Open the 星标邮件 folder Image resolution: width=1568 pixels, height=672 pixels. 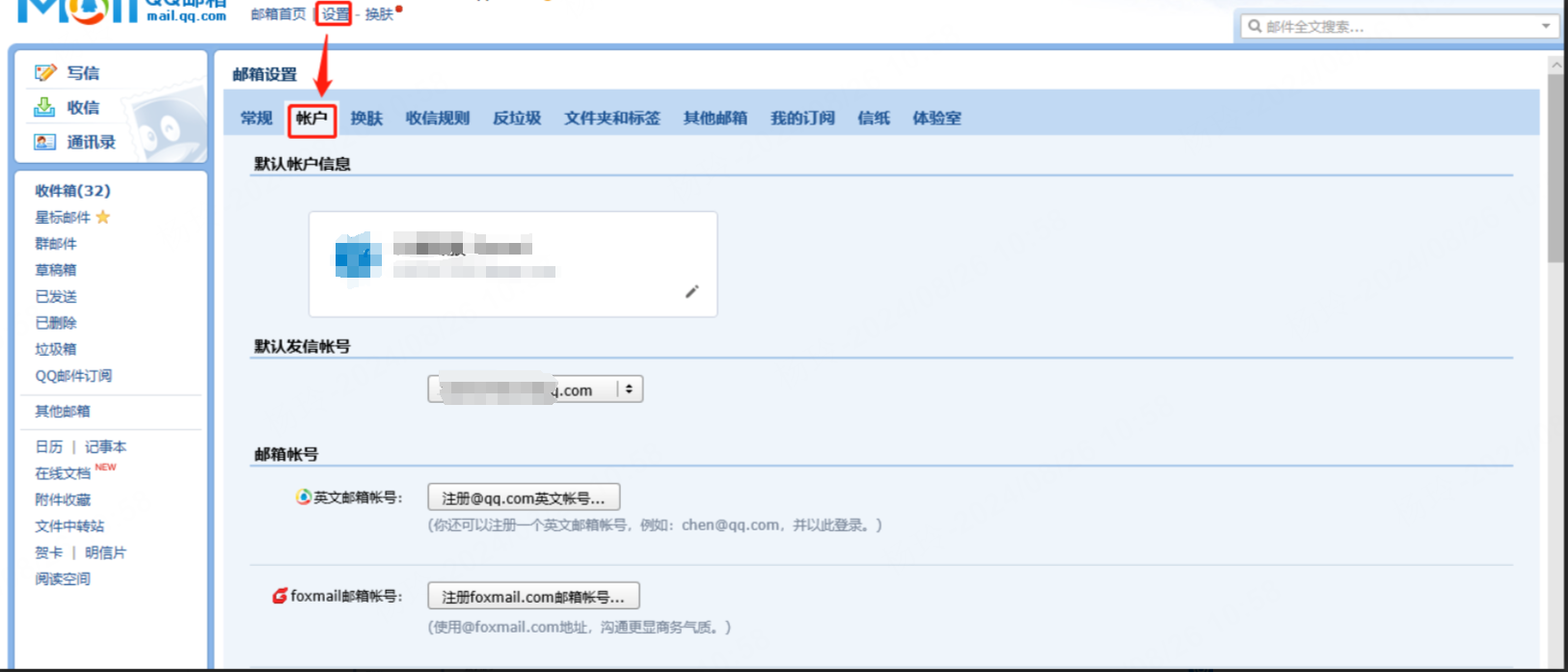click(x=63, y=217)
